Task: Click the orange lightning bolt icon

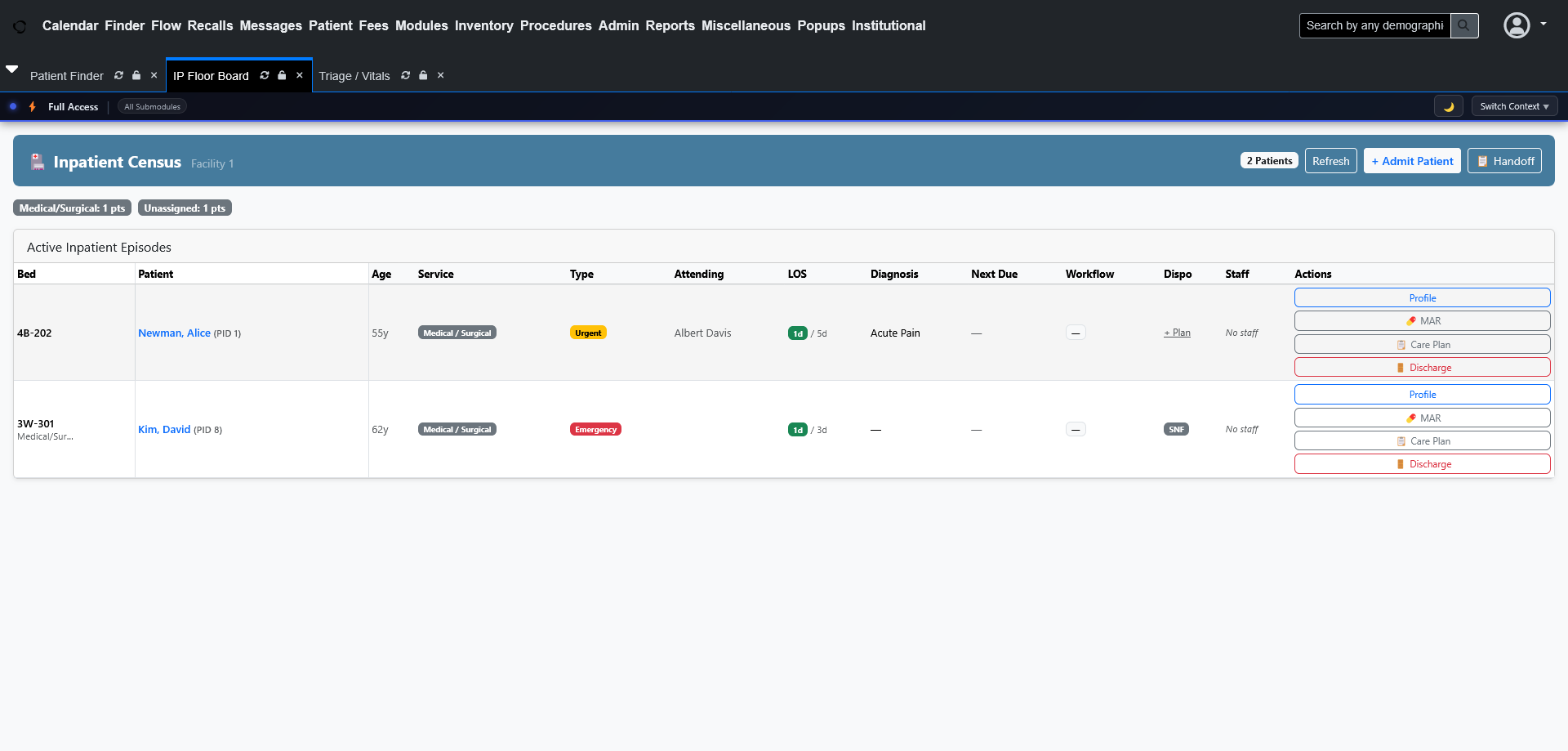Action: [33, 107]
